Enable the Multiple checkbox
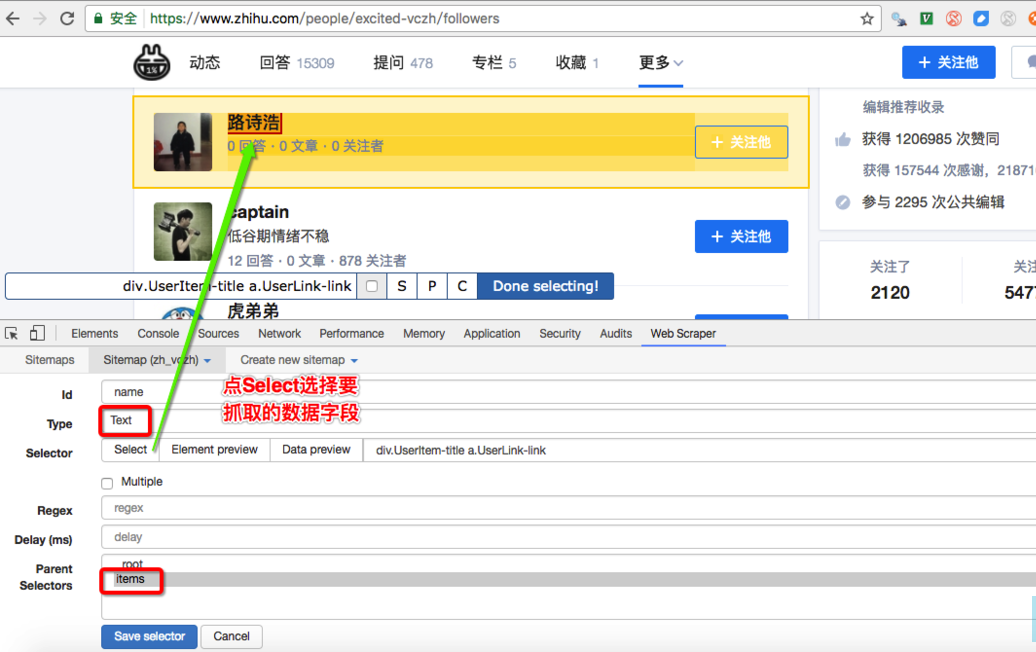 click(107, 483)
